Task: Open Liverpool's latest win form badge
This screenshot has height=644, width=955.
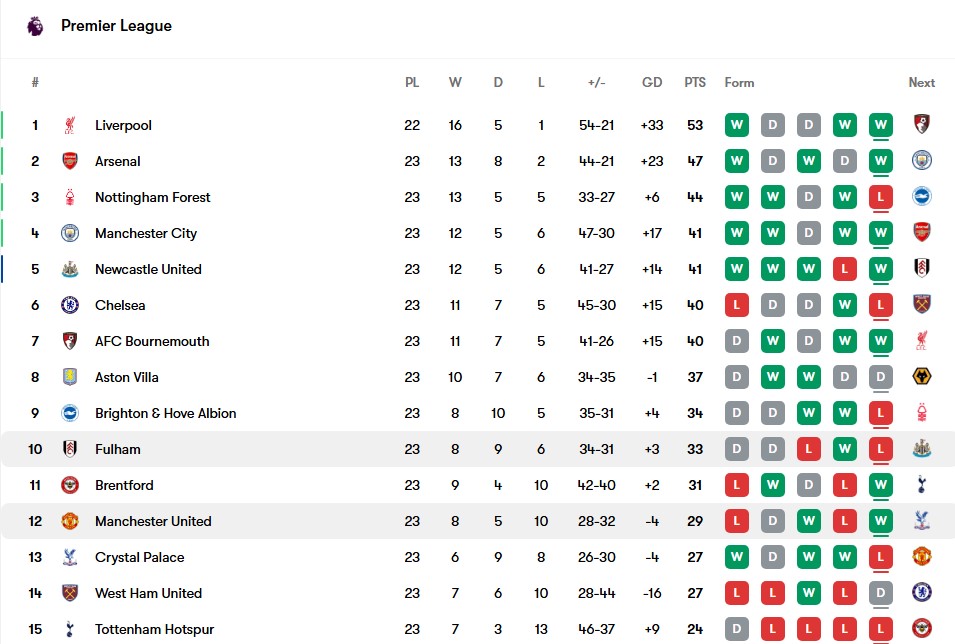Action: click(x=881, y=125)
